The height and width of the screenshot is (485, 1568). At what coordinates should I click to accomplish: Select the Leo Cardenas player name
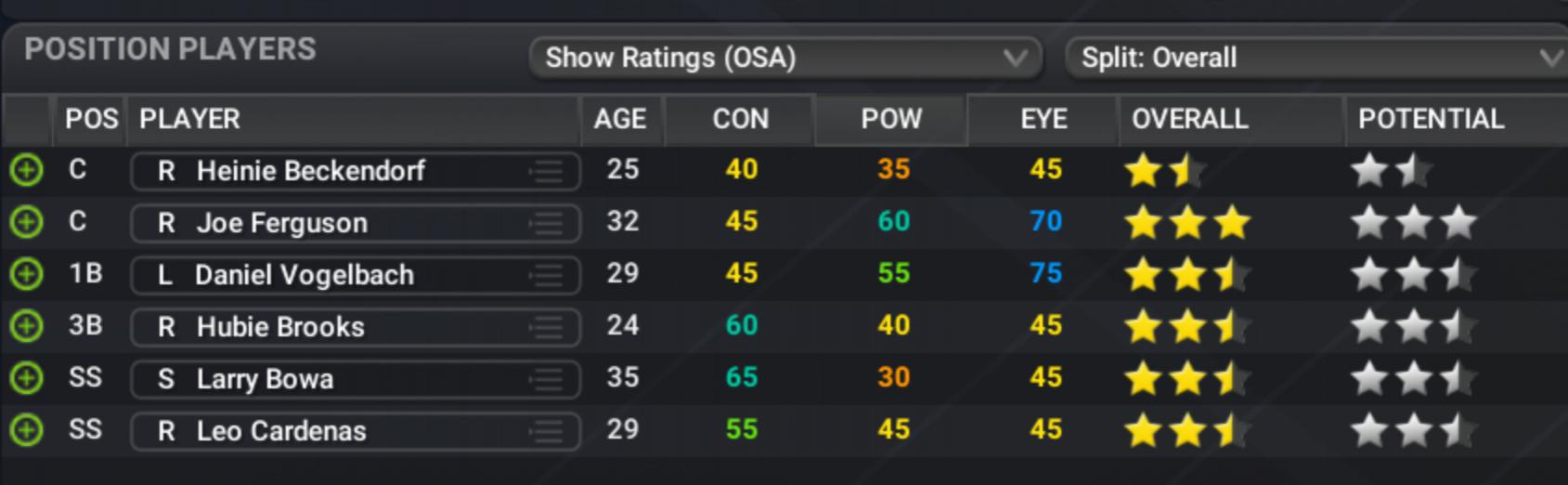[x=281, y=432]
